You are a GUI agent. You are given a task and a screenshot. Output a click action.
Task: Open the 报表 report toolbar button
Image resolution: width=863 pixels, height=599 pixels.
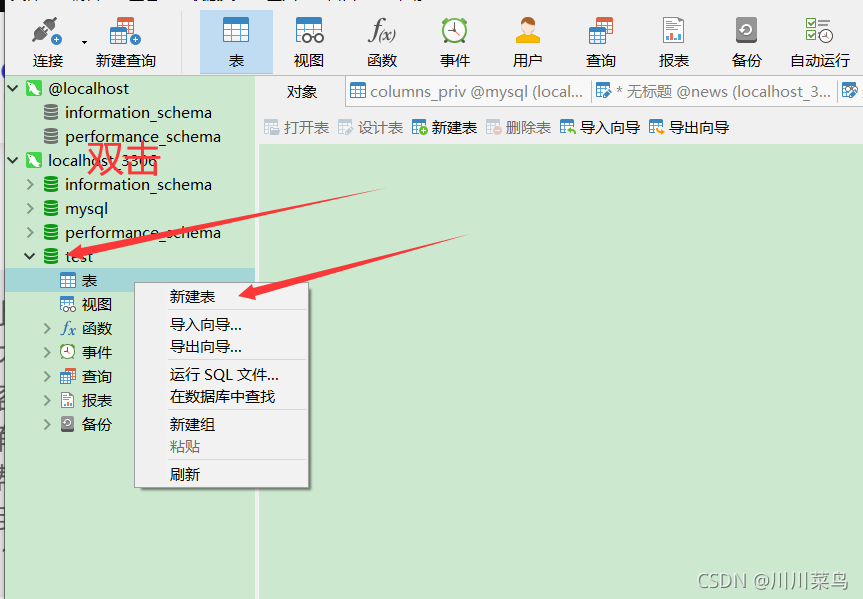coord(674,42)
